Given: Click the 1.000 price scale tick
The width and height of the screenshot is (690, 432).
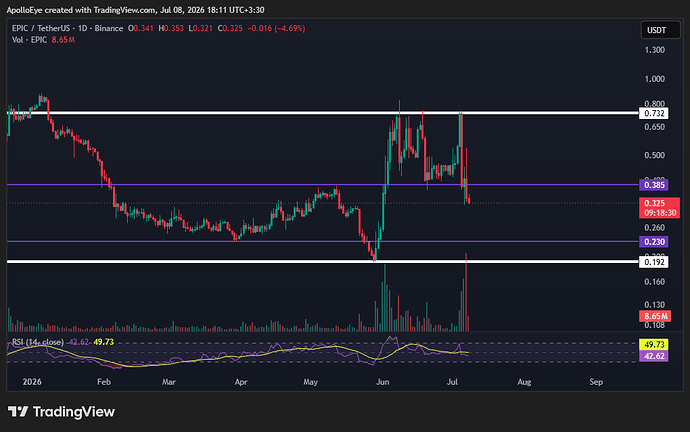Looking at the screenshot, I should [x=654, y=79].
